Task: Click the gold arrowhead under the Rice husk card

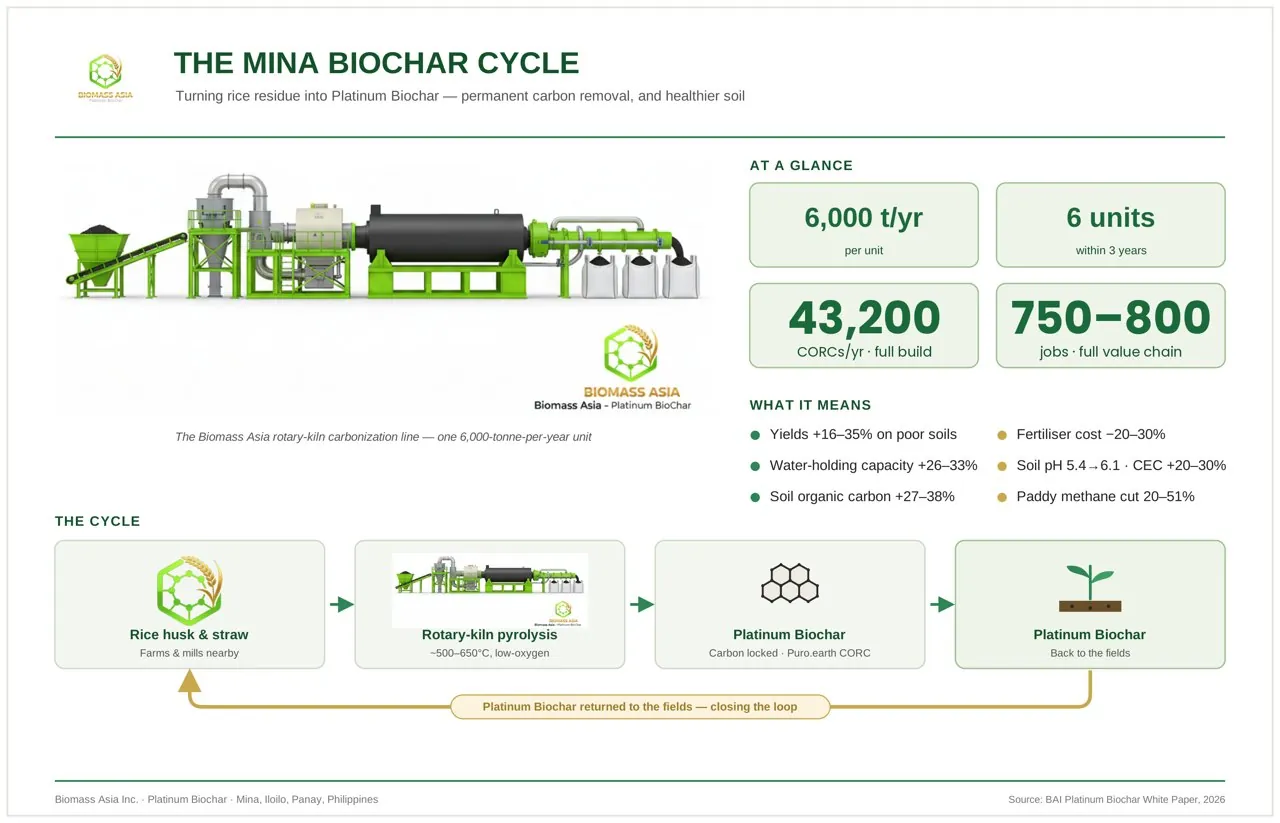Action: pos(190,681)
